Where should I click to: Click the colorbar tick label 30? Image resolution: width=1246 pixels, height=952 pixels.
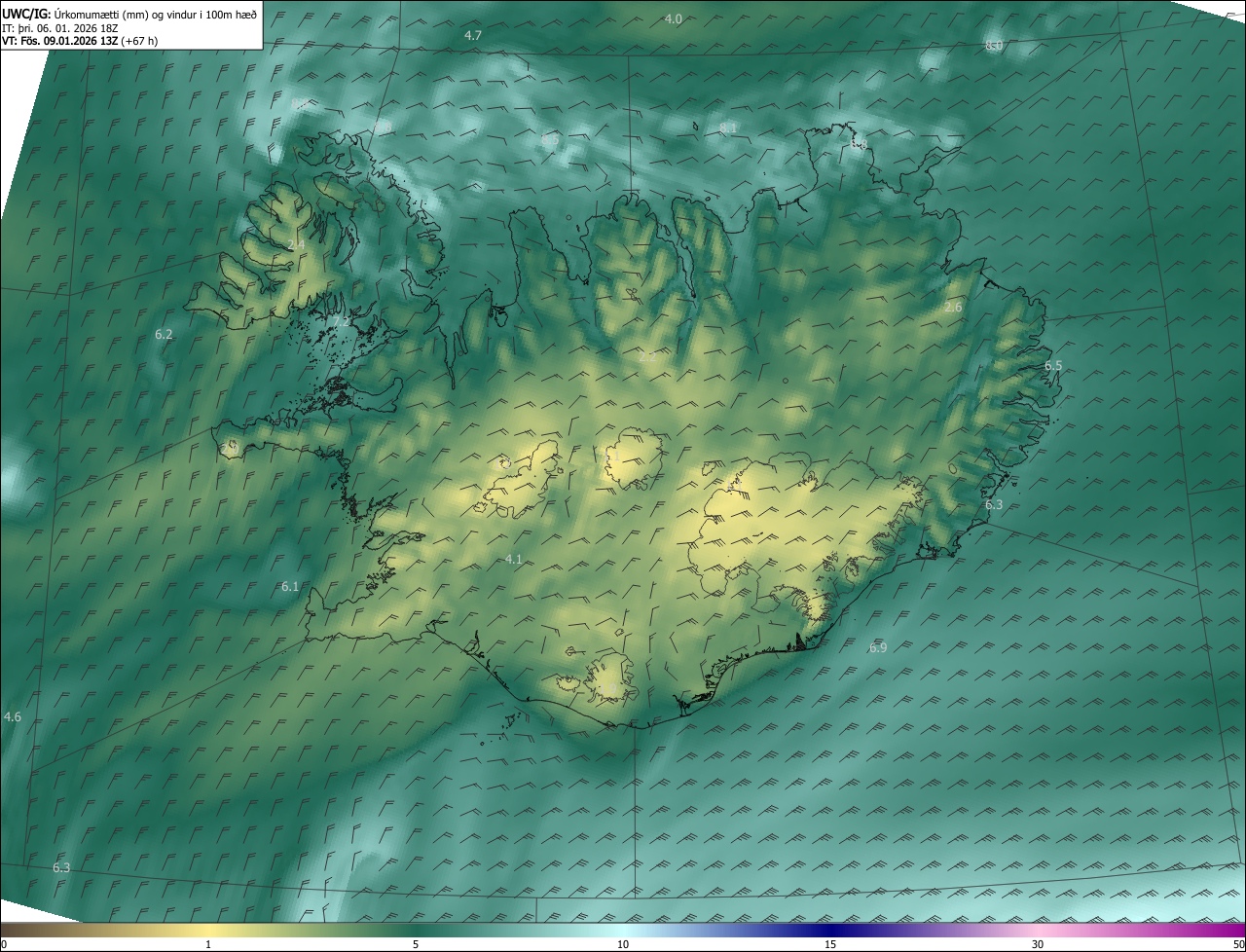[x=1038, y=945]
